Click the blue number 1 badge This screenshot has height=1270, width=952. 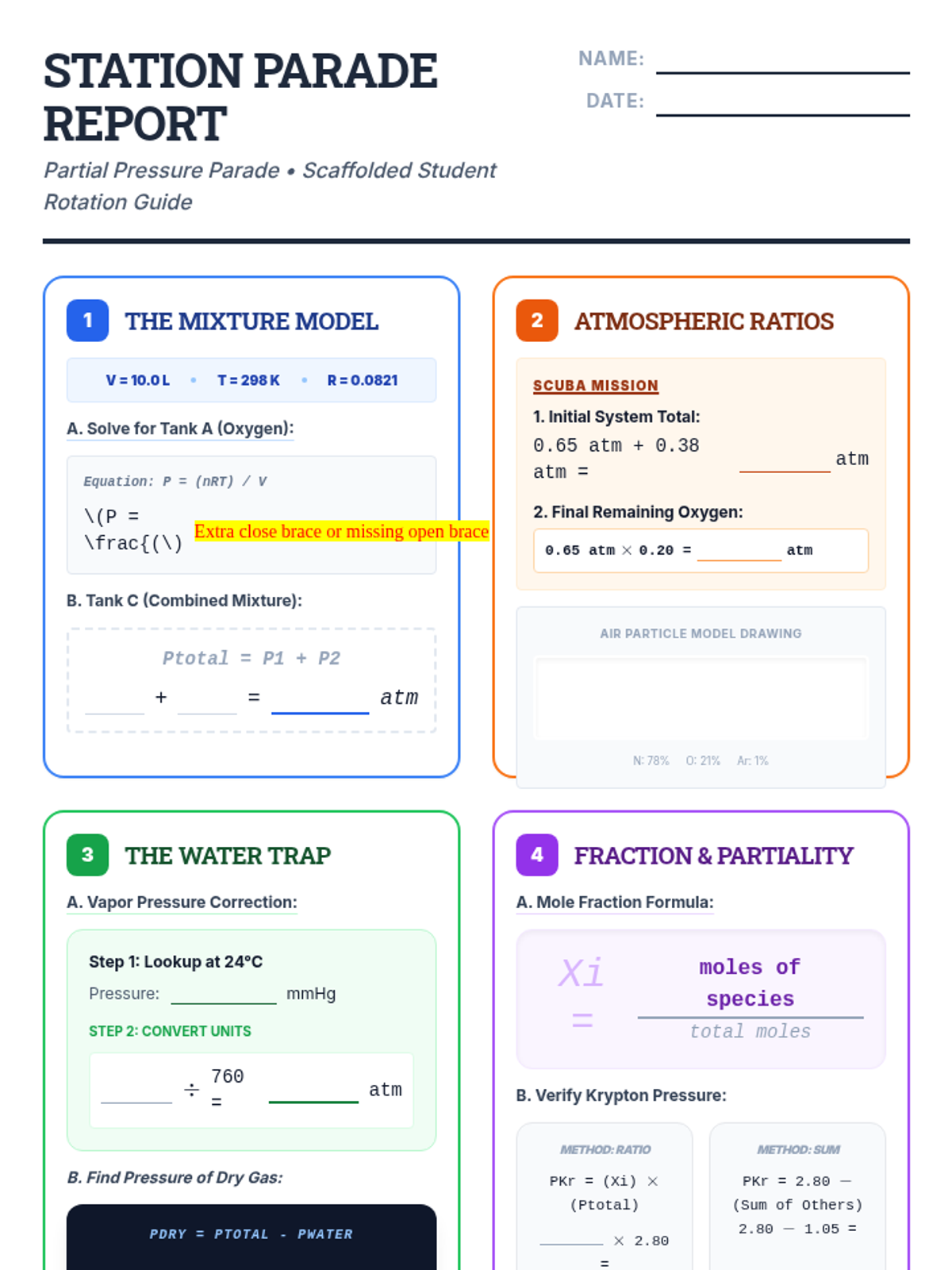pyautogui.click(x=87, y=321)
